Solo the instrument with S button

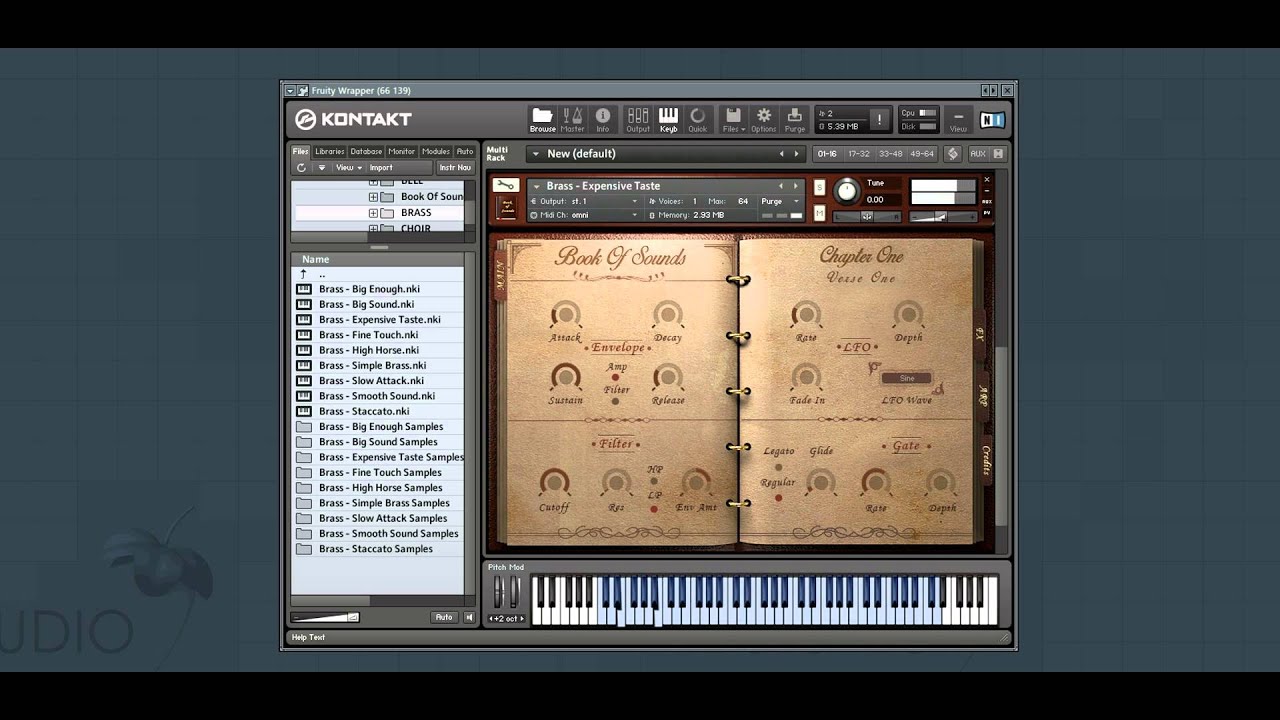pos(819,187)
